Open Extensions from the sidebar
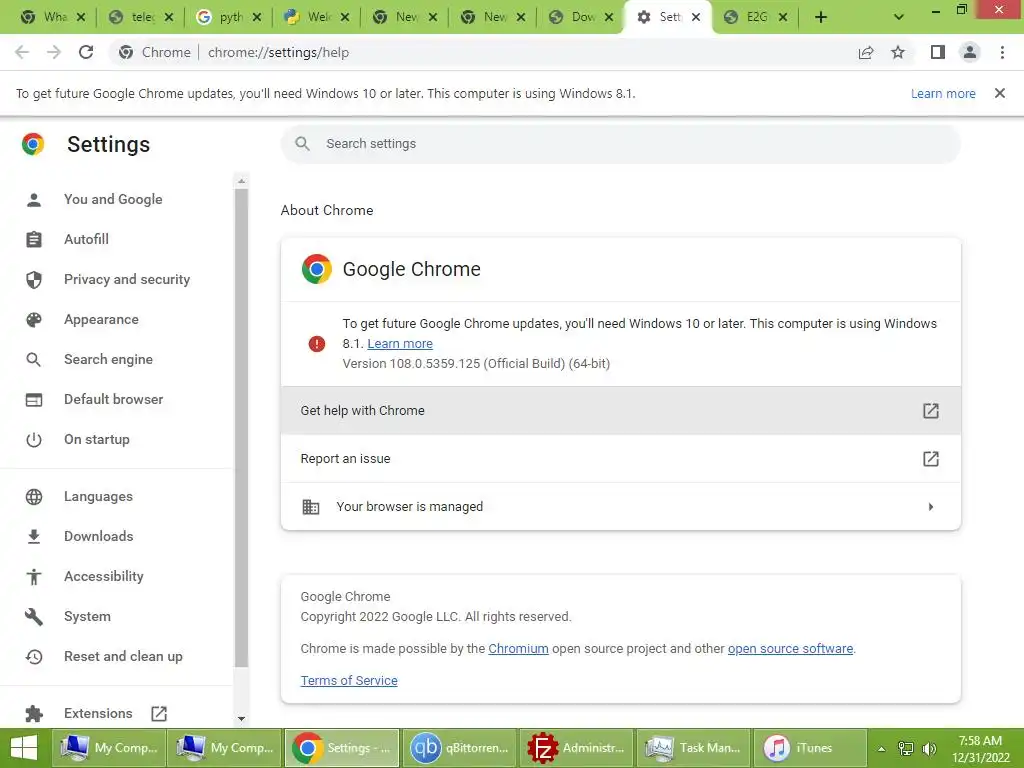1024x768 pixels. 98,713
